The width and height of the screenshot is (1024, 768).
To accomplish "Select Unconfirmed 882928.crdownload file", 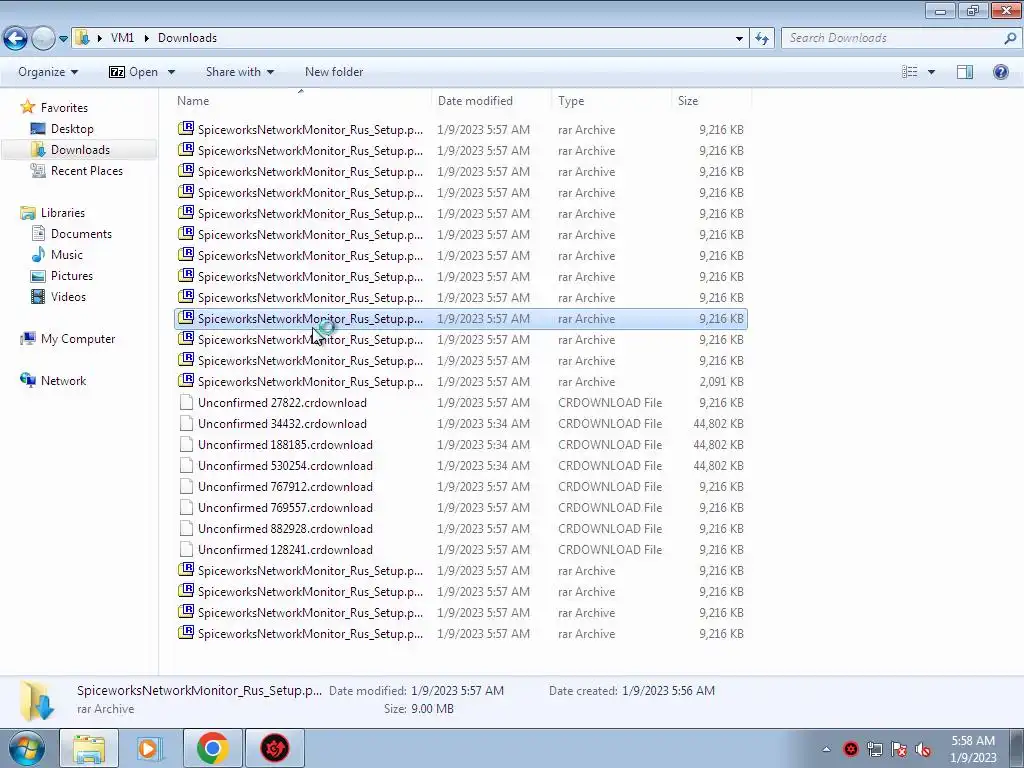I will tap(461, 528).
